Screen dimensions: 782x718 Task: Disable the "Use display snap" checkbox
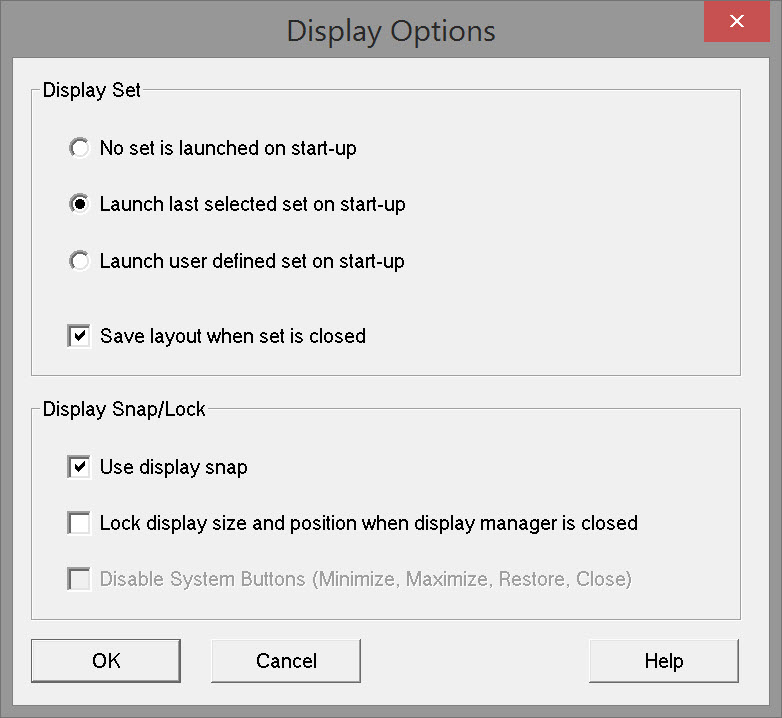click(79, 467)
